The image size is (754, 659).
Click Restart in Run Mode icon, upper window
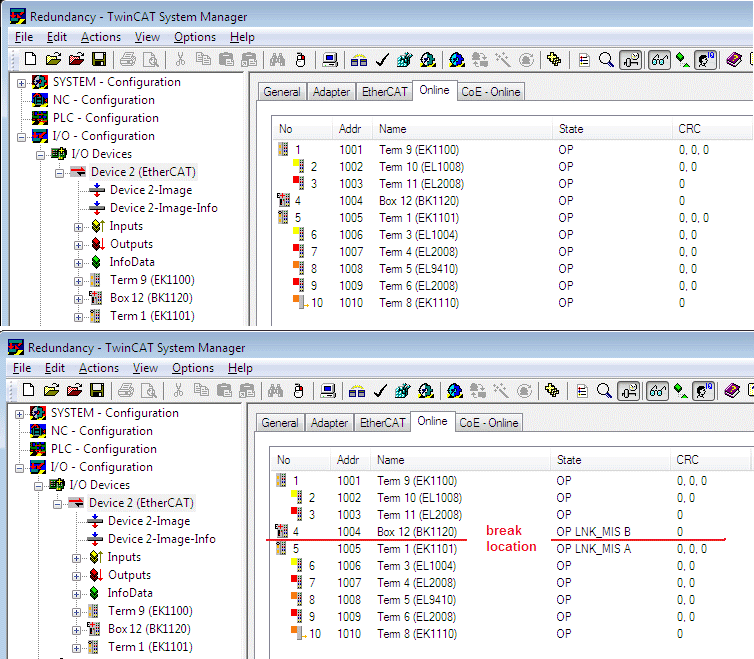427,60
